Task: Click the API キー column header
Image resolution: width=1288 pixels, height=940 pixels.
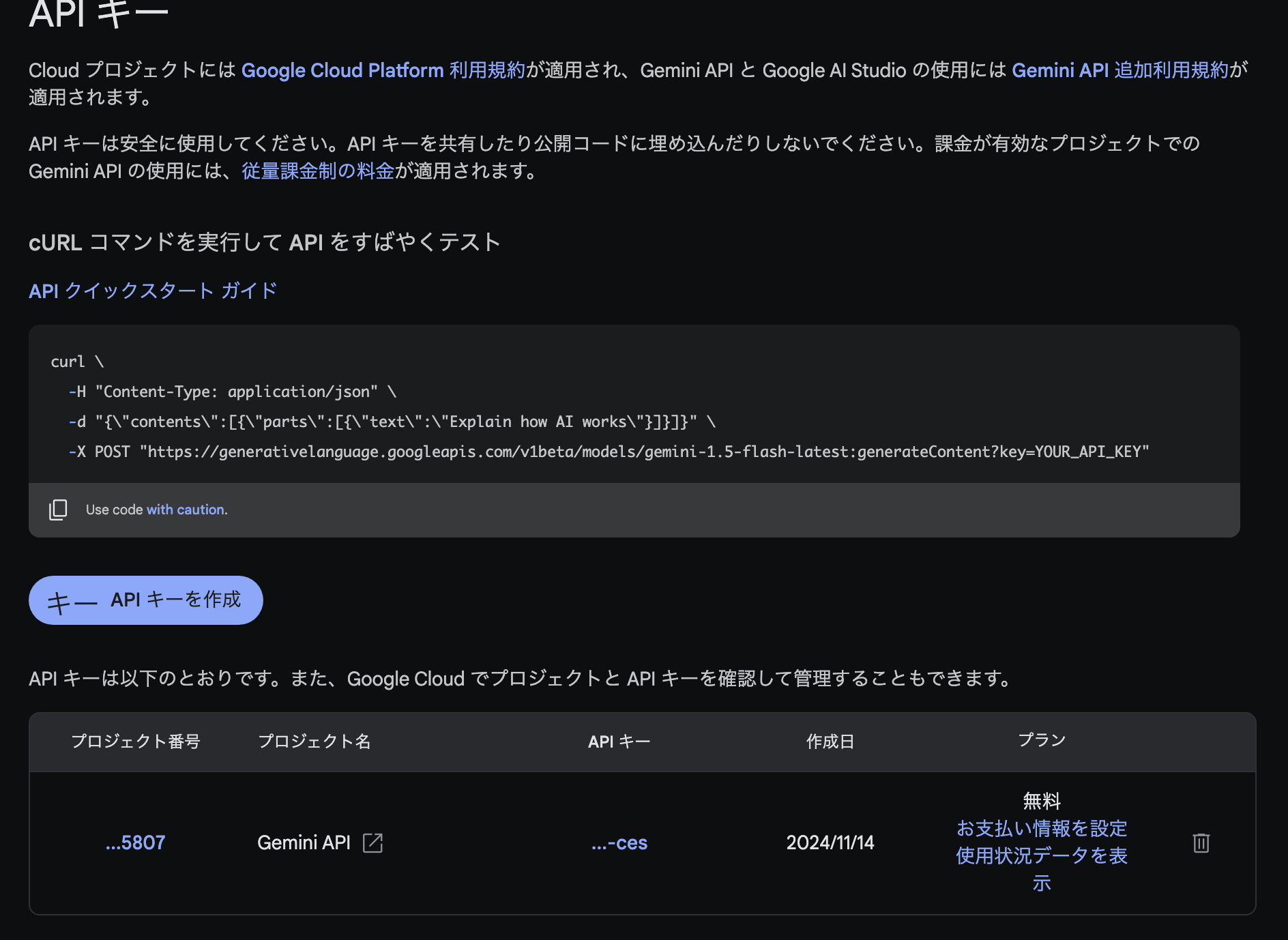Action: (619, 742)
